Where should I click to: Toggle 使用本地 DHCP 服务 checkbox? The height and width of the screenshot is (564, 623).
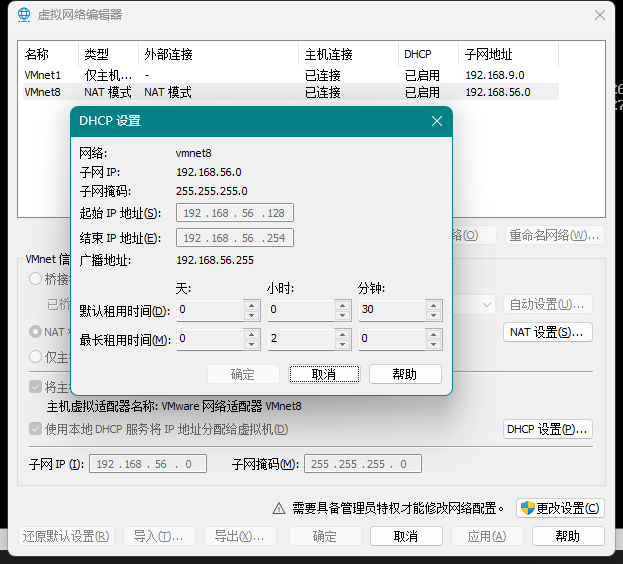pos(35,429)
